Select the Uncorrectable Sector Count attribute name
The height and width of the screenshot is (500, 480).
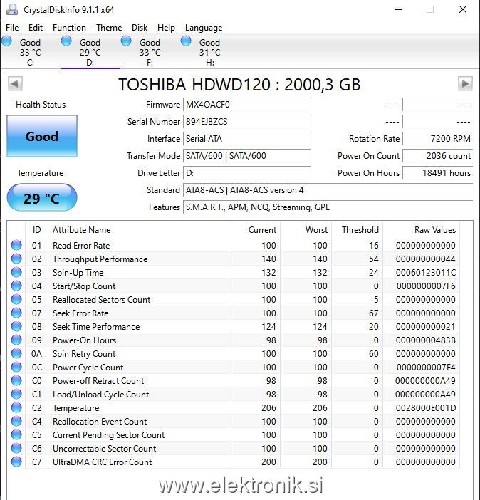104,449
